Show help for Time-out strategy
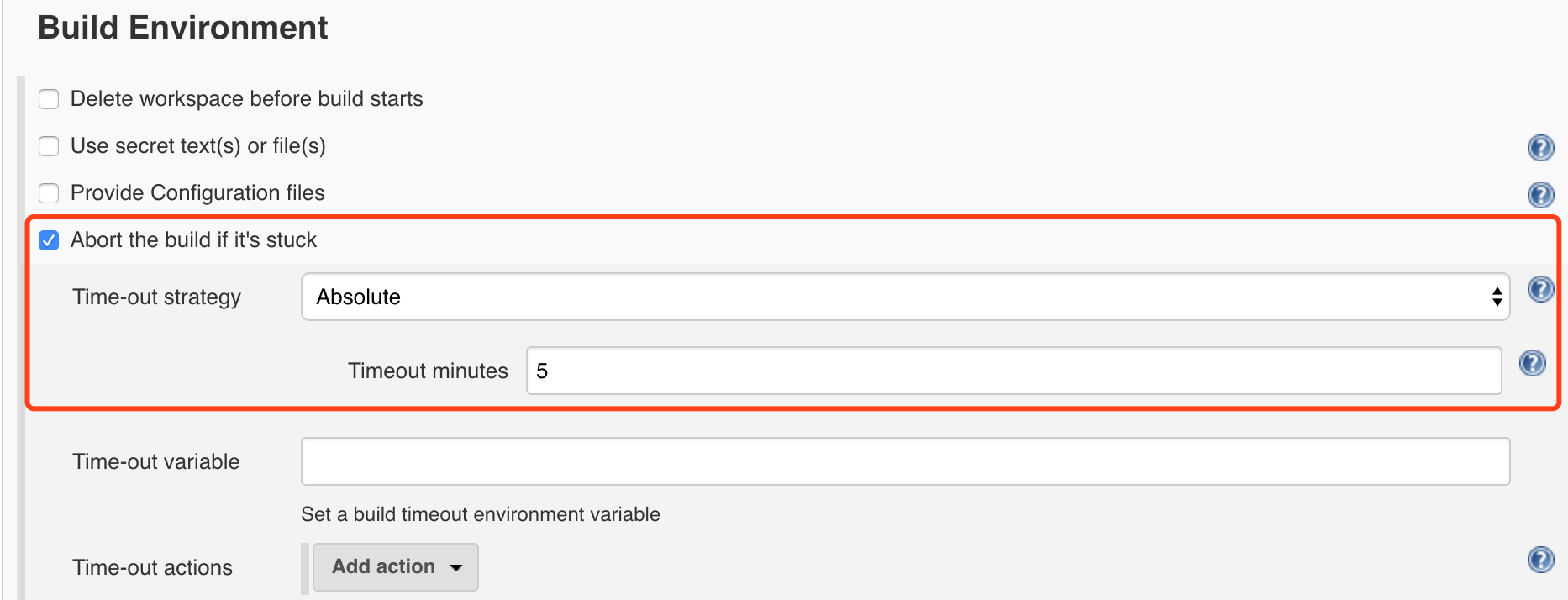This screenshot has height=600, width=1568. tap(1540, 289)
